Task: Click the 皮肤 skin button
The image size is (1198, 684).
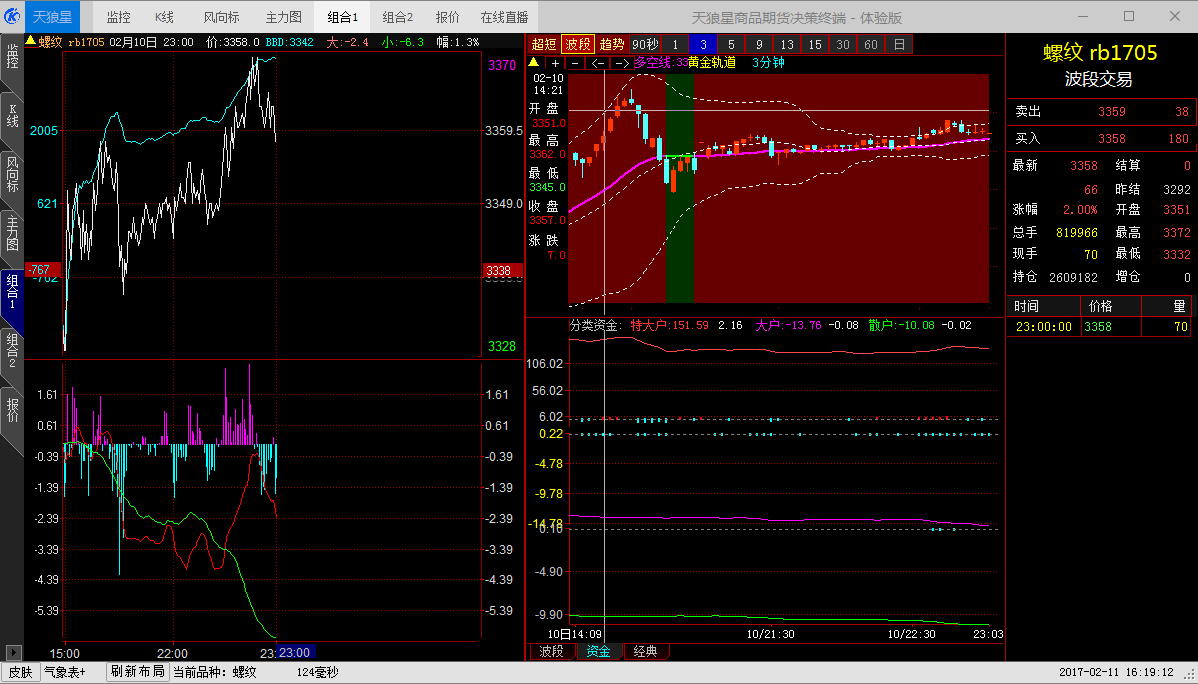Action: (x=20, y=672)
